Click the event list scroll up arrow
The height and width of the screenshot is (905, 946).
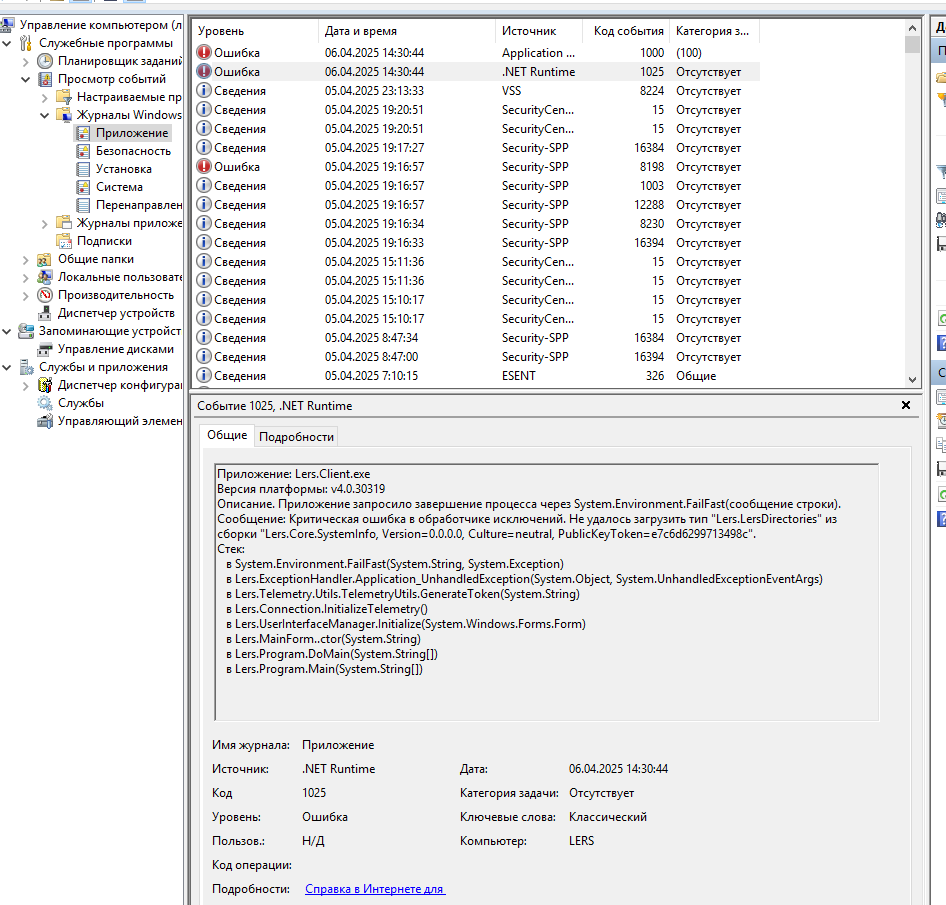pos(912,28)
